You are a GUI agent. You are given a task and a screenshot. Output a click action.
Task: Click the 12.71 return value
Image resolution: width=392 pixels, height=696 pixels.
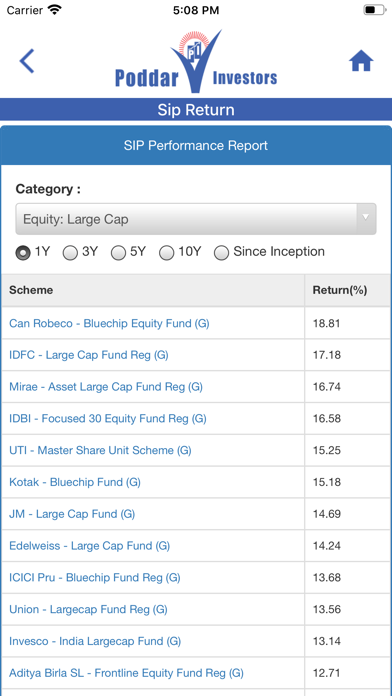(x=327, y=673)
